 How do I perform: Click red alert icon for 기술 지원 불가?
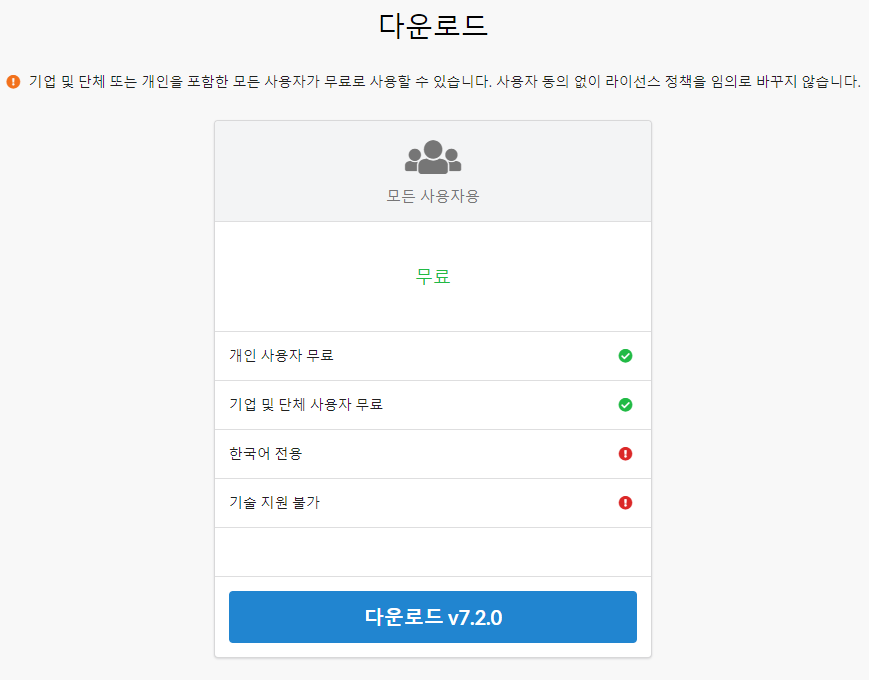coord(625,503)
